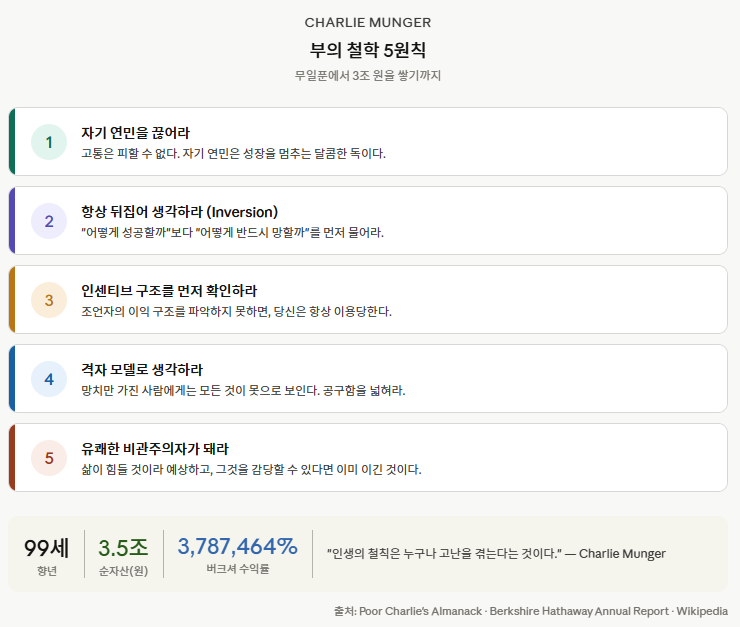Click the Charlie Munger quote text

496,553
